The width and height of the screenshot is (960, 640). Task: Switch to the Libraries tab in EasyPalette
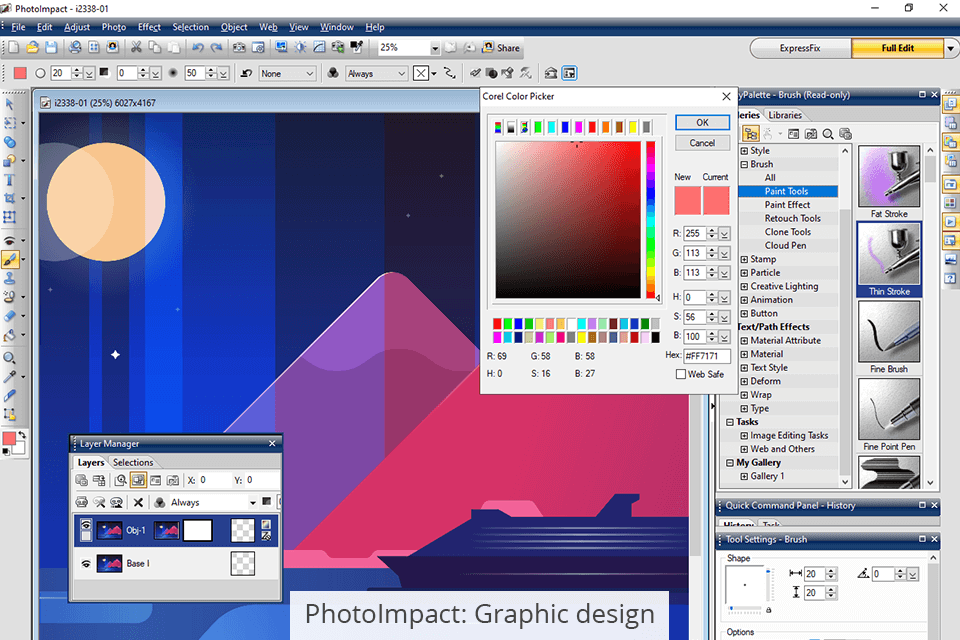[x=784, y=115]
